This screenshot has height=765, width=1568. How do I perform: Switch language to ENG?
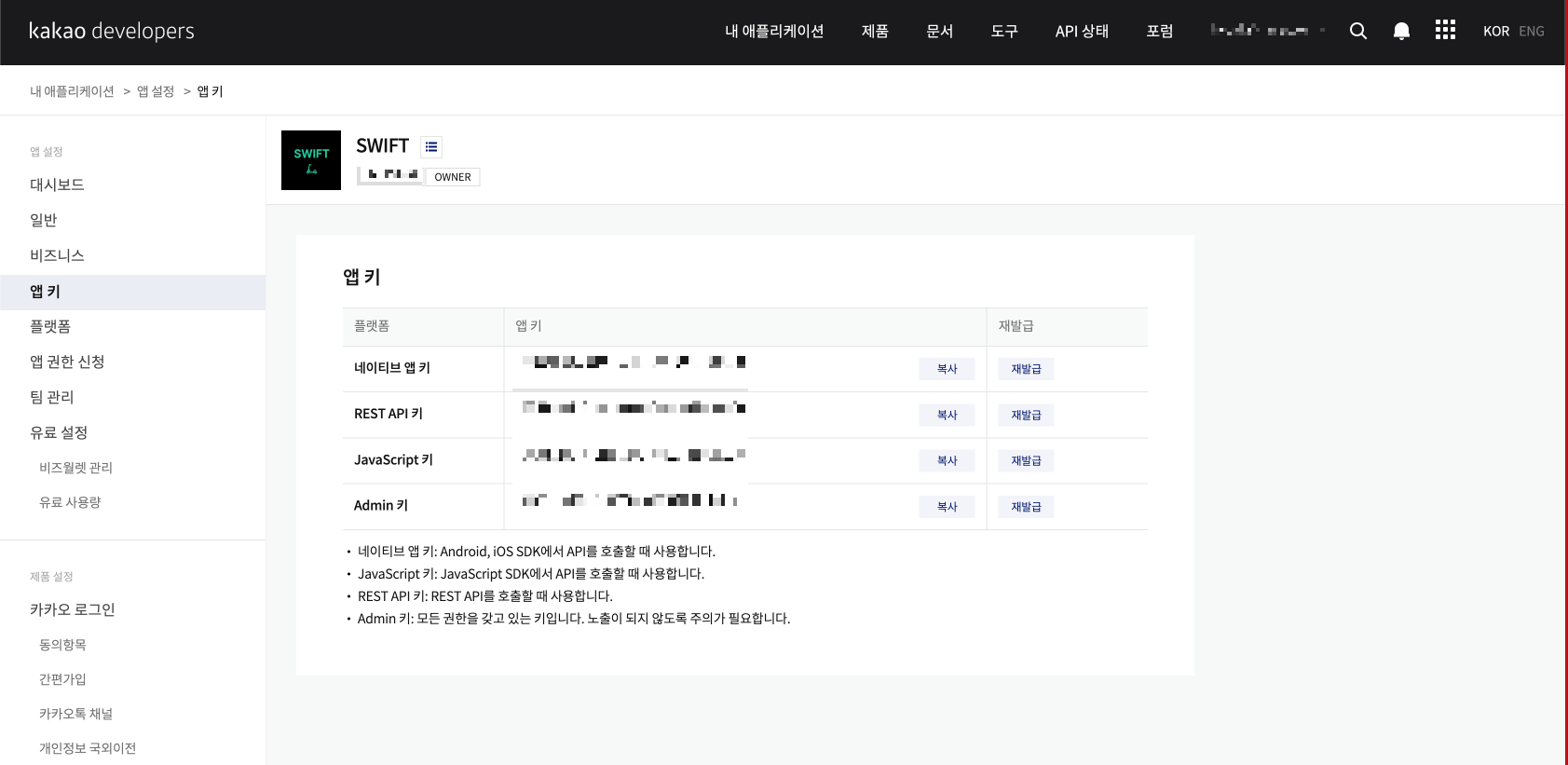(1532, 31)
